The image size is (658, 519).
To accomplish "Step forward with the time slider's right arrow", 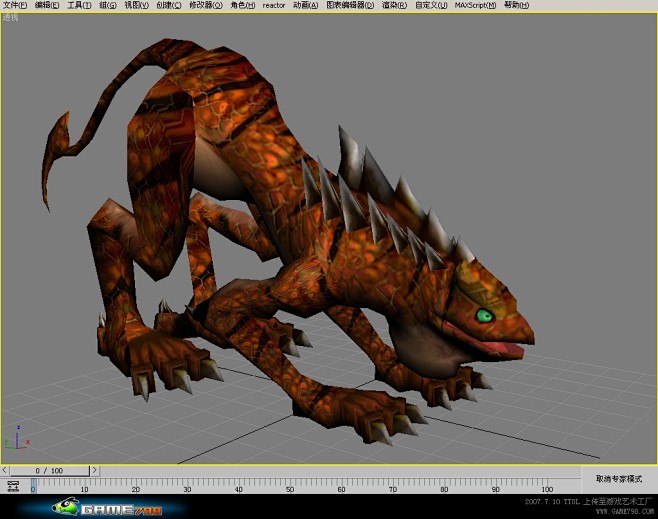I will 95,470.
